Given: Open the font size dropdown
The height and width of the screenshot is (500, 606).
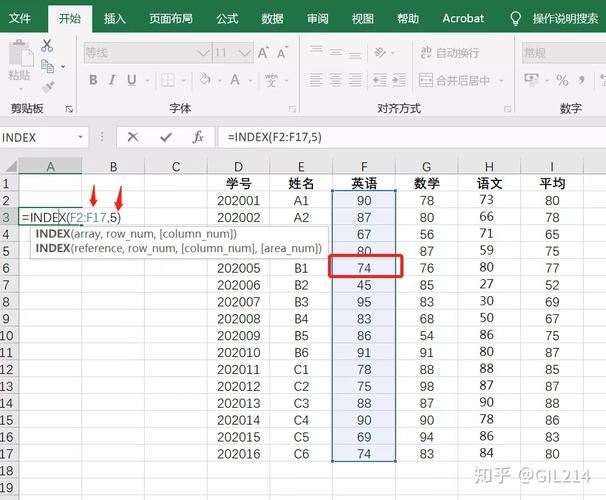Looking at the screenshot, I should tap(245, 53).
